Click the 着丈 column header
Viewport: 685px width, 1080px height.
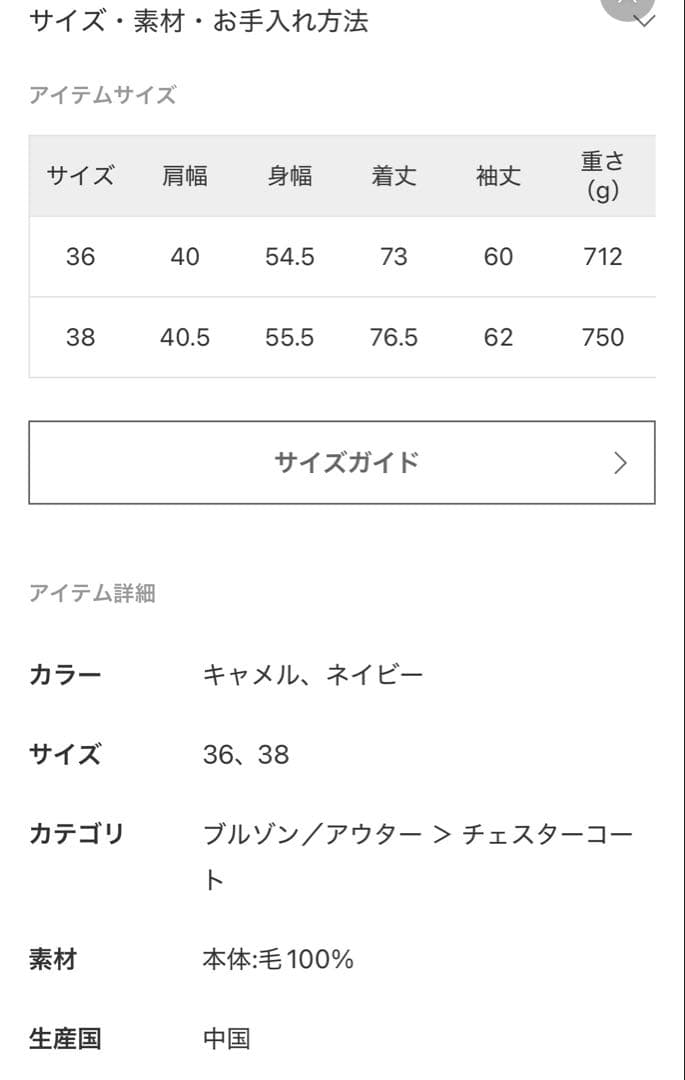pos(394,176)
